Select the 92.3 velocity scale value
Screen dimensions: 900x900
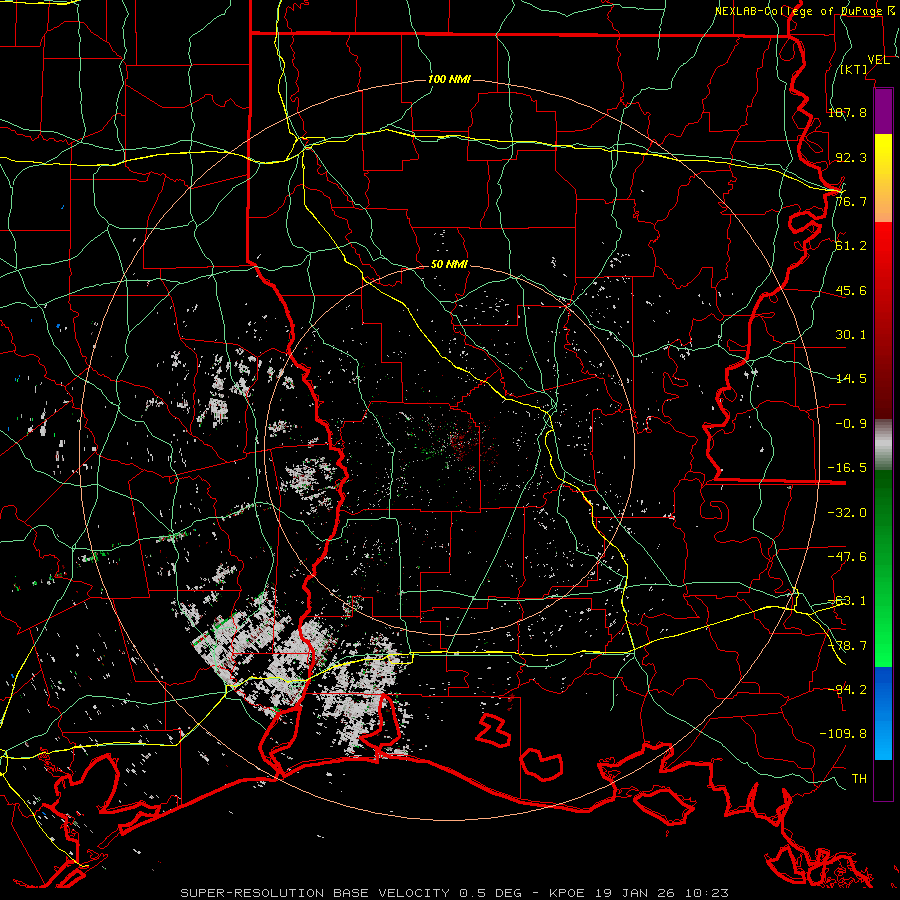(x=851, y=157)
